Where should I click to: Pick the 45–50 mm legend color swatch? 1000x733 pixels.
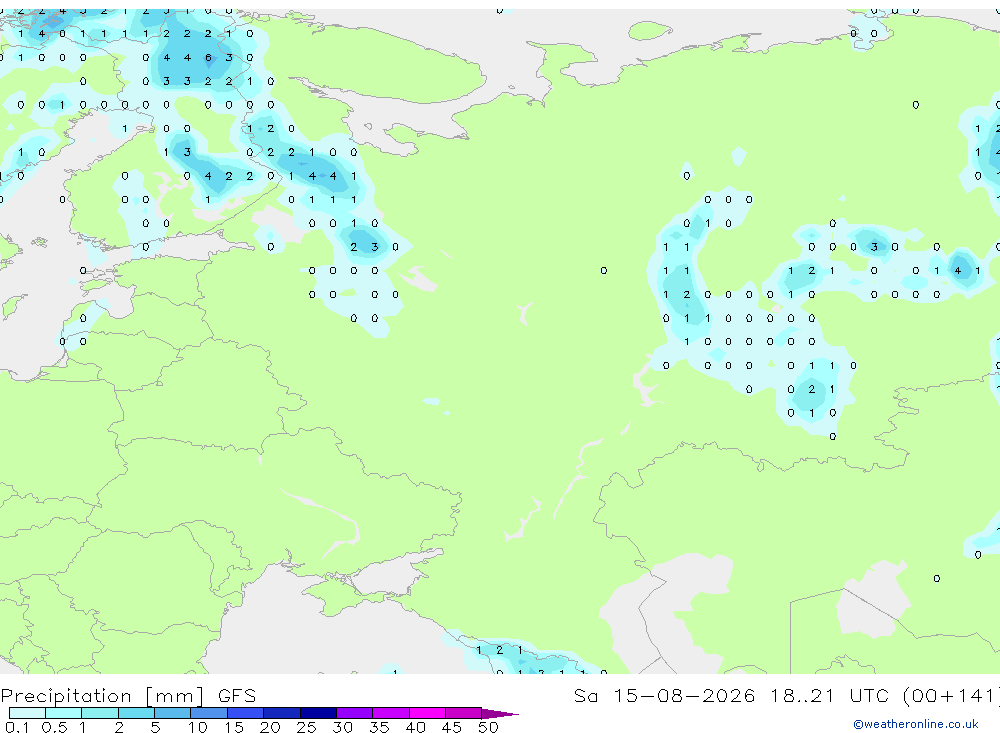[463, 713]
